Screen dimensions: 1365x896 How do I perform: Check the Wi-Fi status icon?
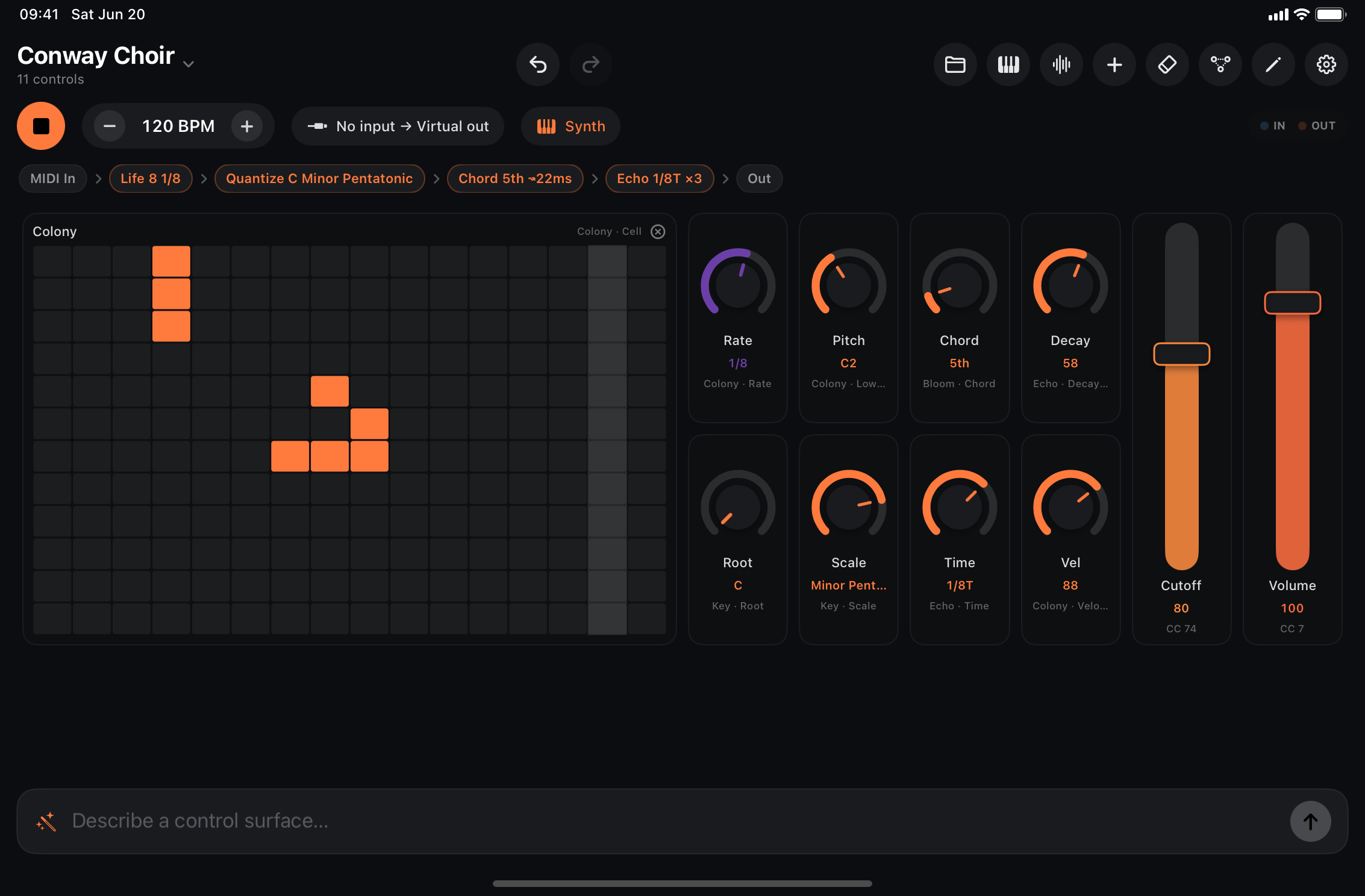[1302, 14]
